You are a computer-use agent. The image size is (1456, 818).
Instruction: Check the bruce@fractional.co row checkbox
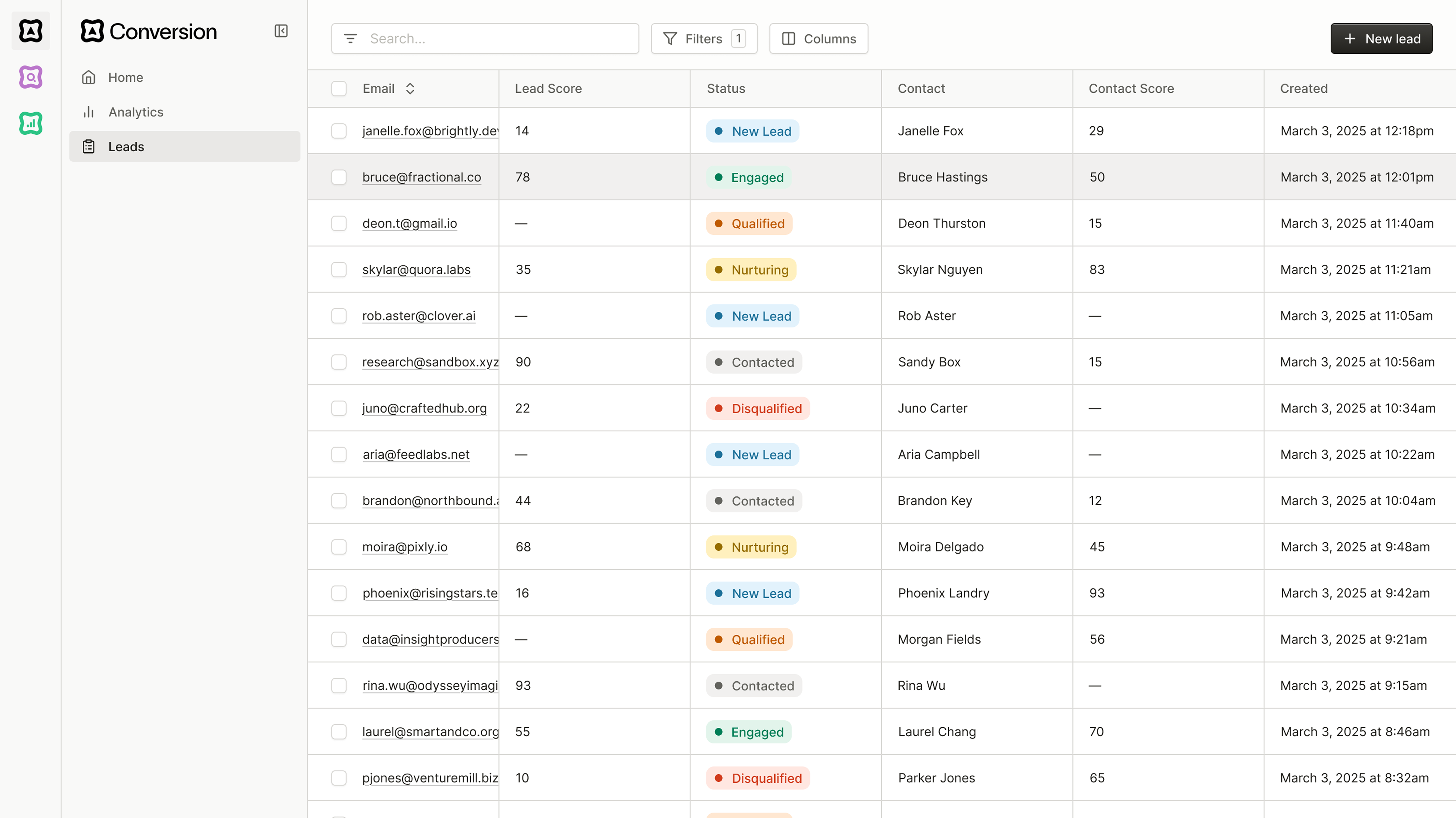(338, 177)
